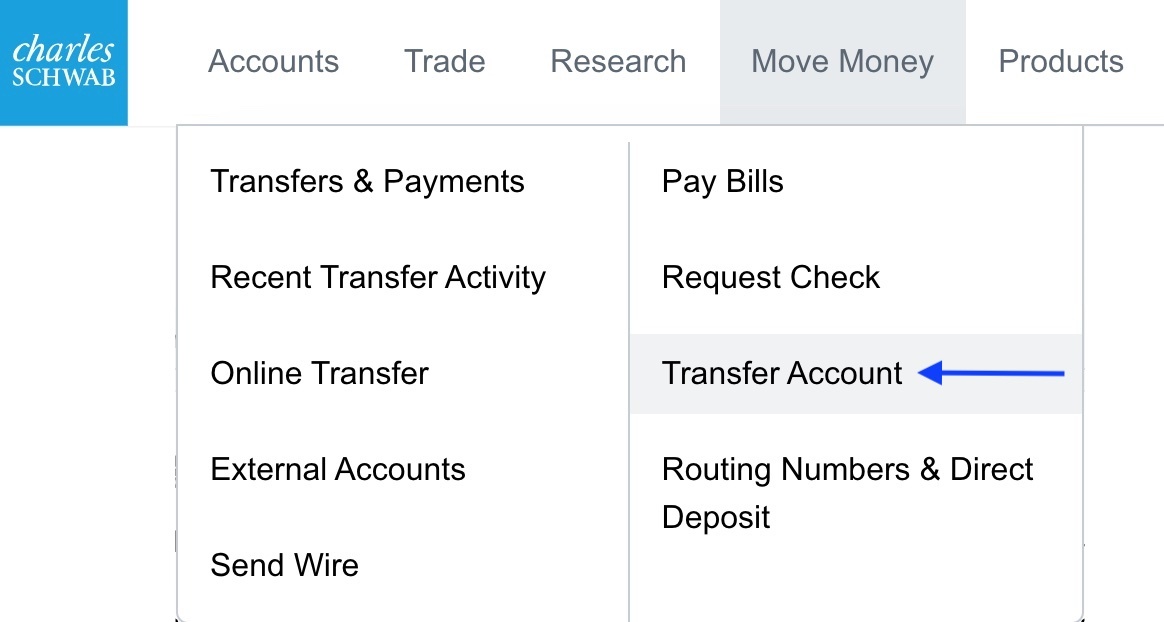Click the blue arrow pointing at Transfer Account

[x=991, y=374]
